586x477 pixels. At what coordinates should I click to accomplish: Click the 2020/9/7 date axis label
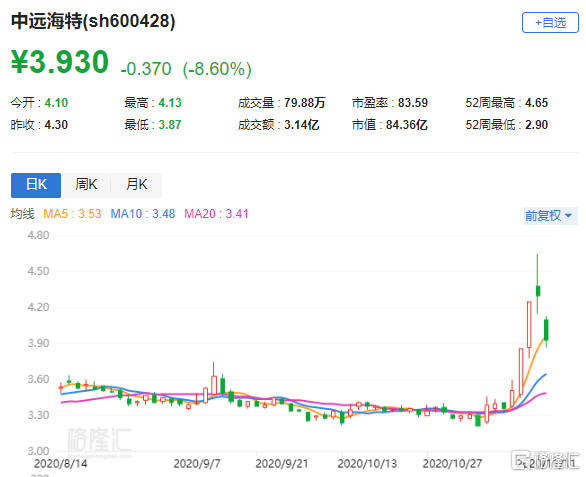(197, 464)
